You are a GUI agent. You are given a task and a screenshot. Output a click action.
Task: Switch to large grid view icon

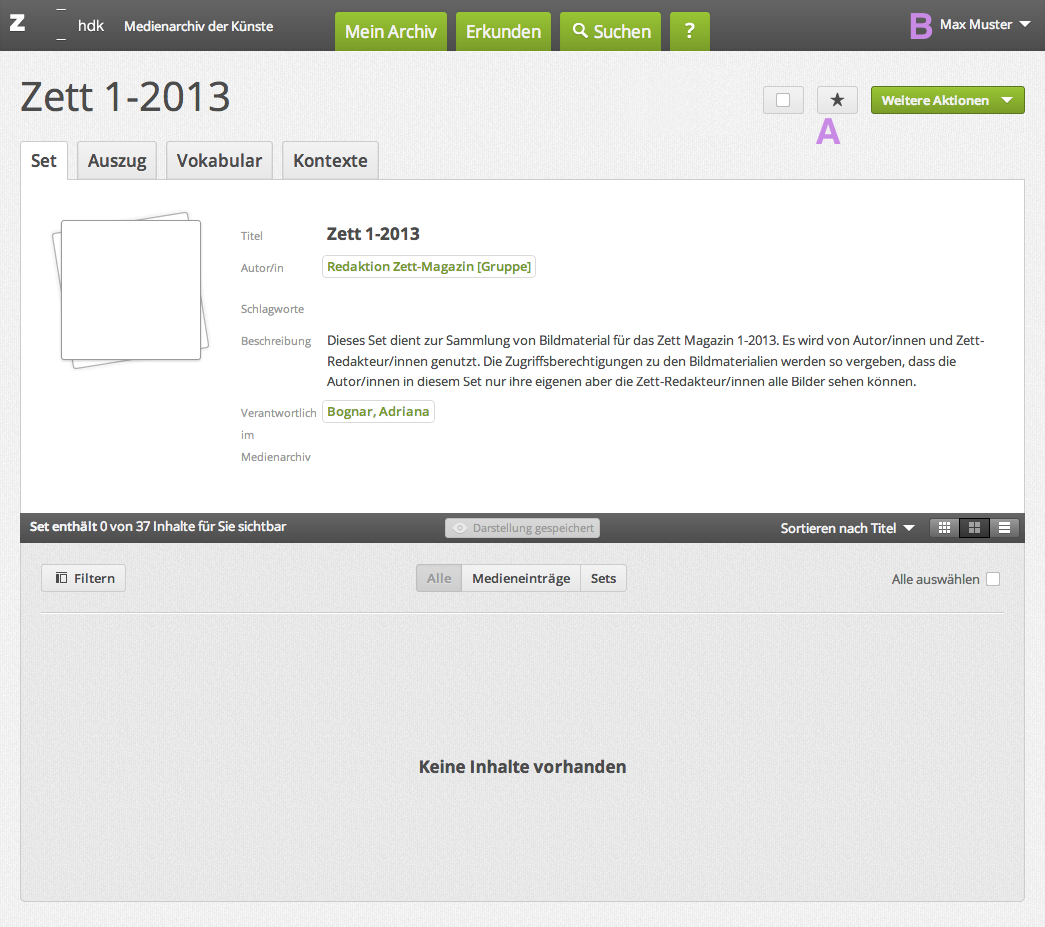pyautogui.click(x=974, y=528)
